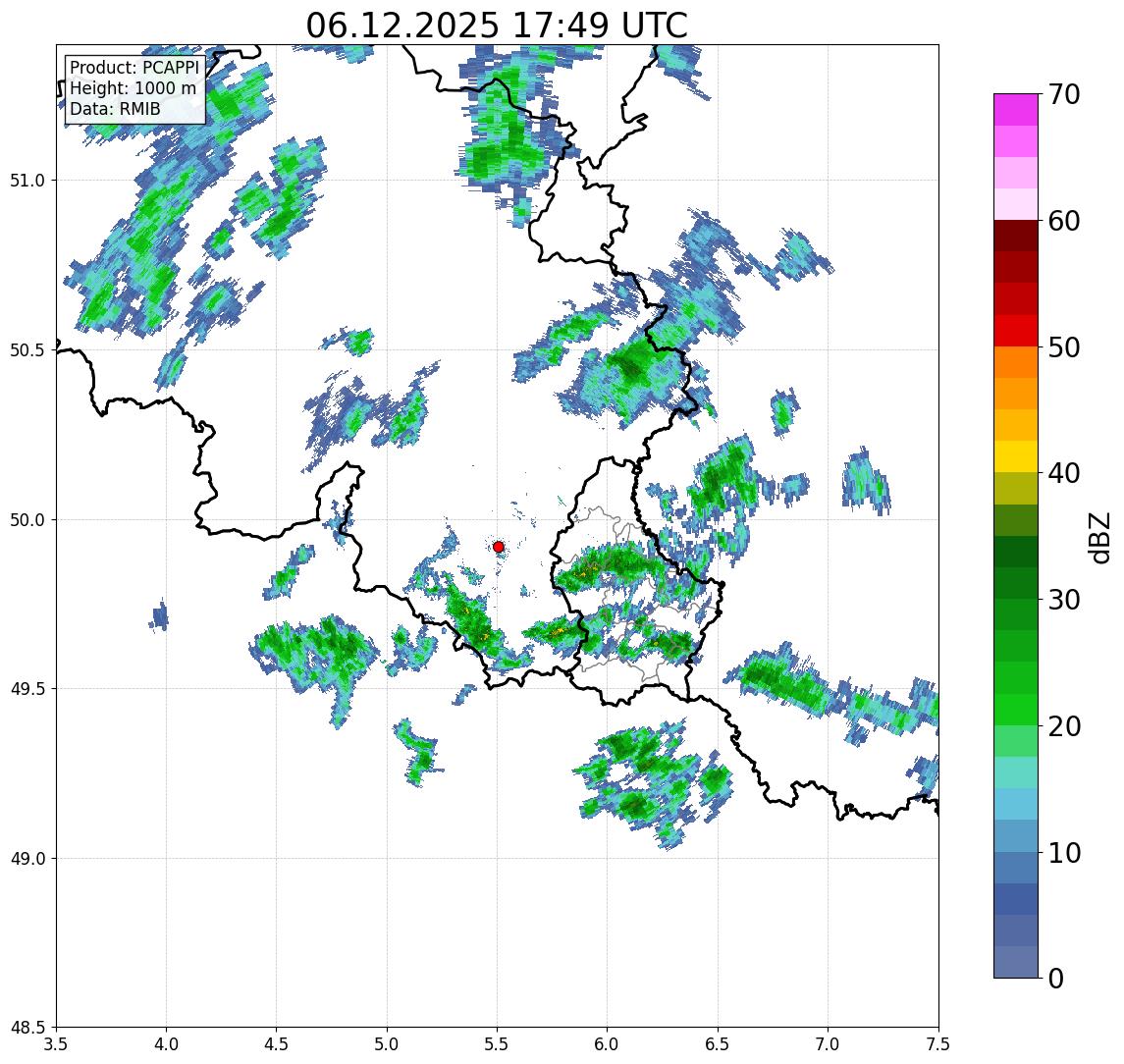Viewport: 1124px width, 1064px height.
Task: Click the latitude axis label 49.0
Action: (x=27, y=858)
